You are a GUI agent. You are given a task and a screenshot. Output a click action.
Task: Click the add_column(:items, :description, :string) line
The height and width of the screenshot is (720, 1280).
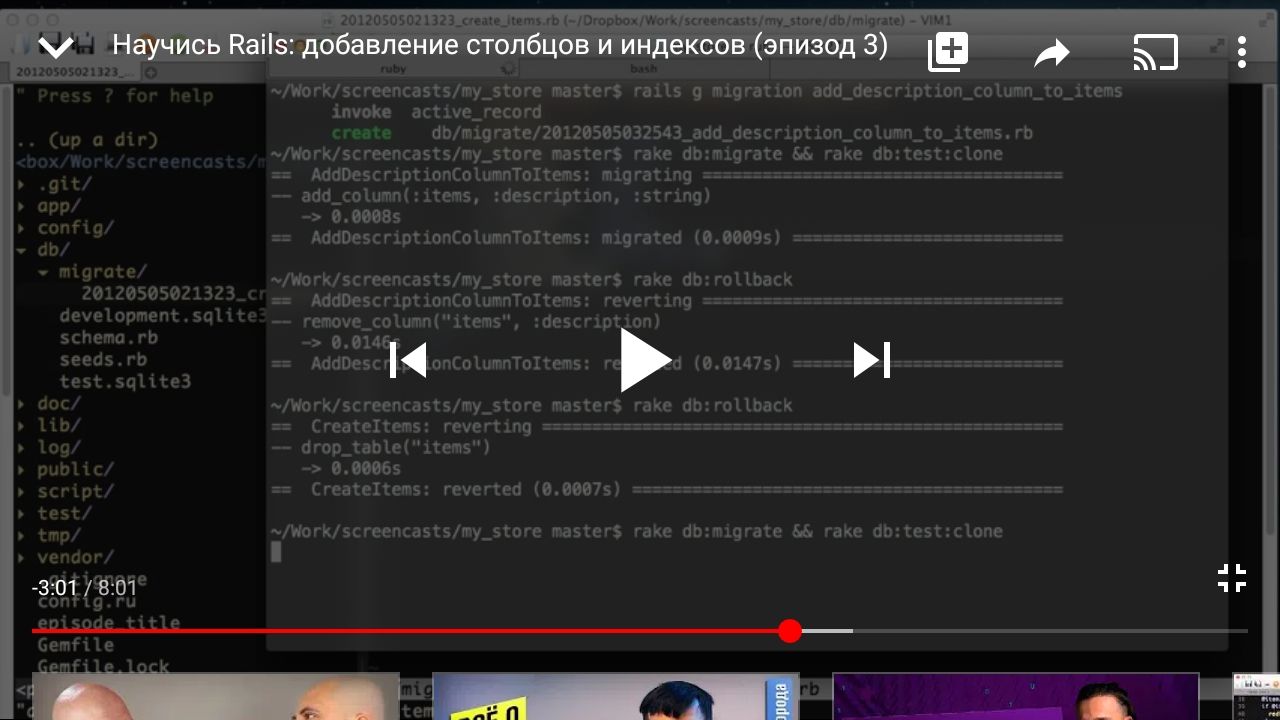coord(491,196)
